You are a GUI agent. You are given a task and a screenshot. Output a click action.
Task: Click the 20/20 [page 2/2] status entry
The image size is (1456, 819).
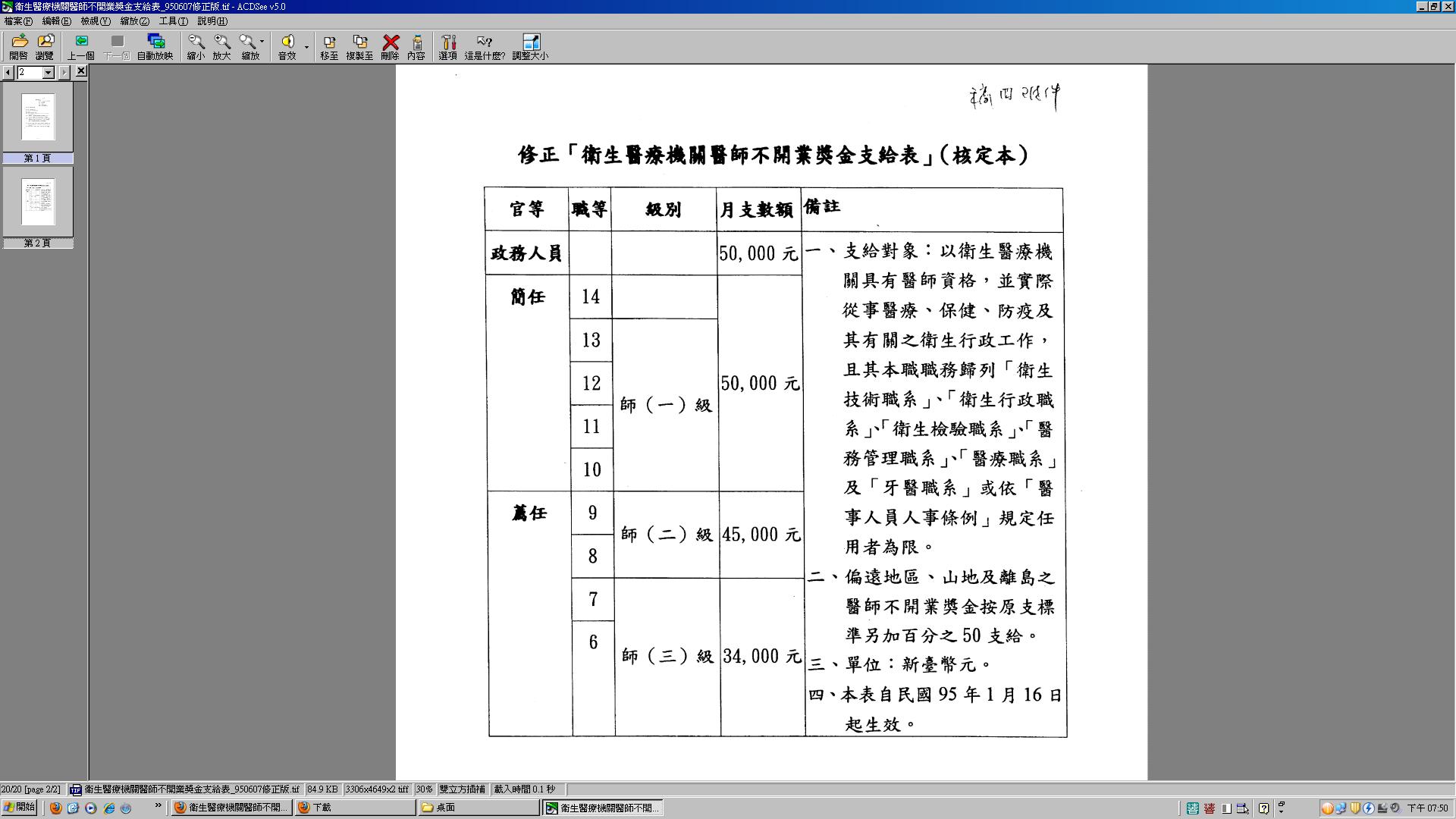point(31,789)
